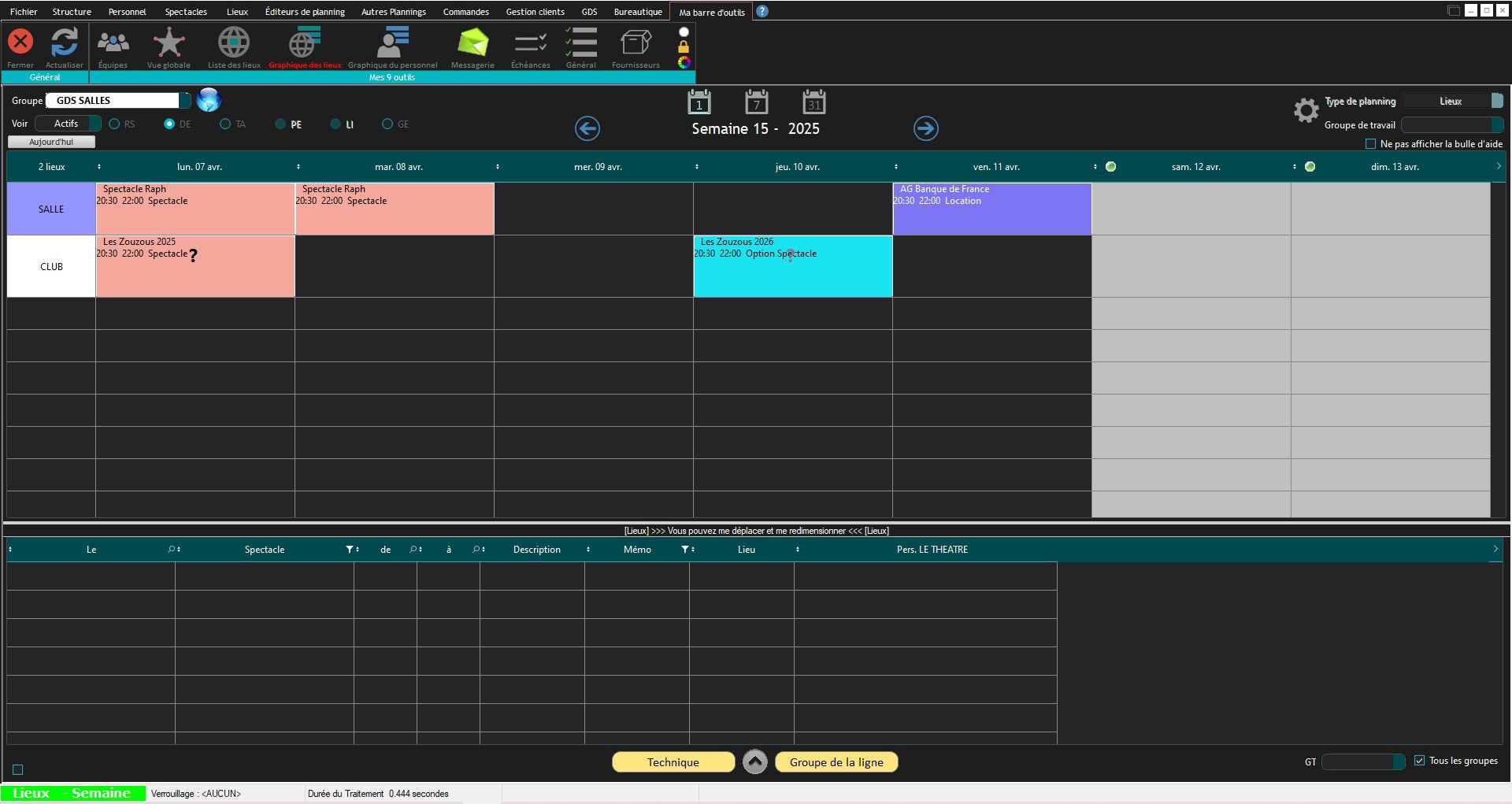Open Graphique du personnel tool
This screenshot has height=804, width=1512.
pos(392,43)
